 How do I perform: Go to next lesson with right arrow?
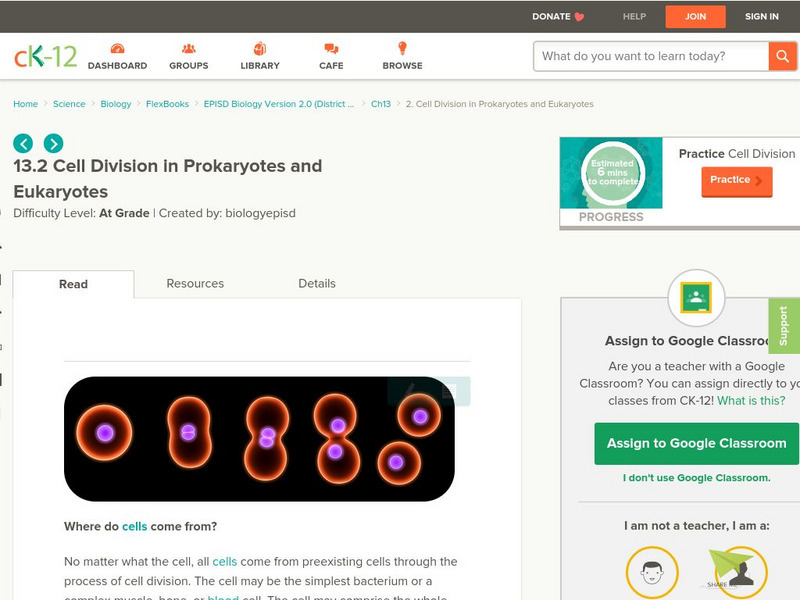tap(53, 143)
